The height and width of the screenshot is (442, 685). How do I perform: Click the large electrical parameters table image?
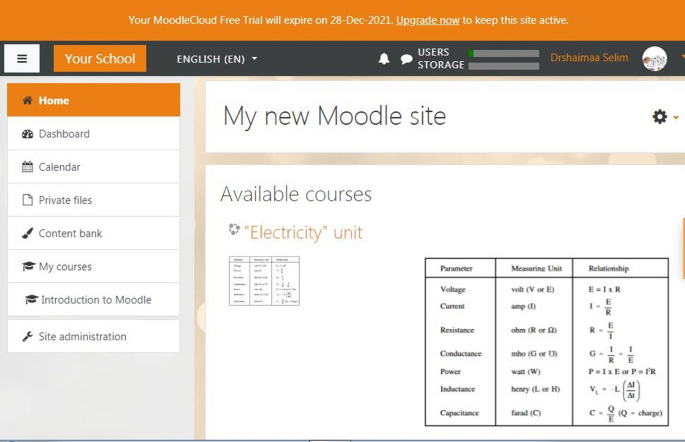(x=547, y=342)
